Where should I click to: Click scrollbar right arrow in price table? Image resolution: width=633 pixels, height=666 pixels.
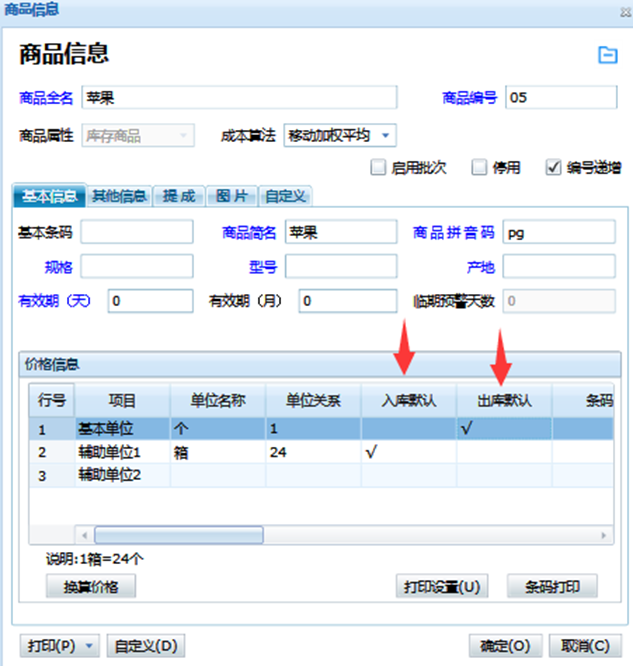(x=604, y=535)
